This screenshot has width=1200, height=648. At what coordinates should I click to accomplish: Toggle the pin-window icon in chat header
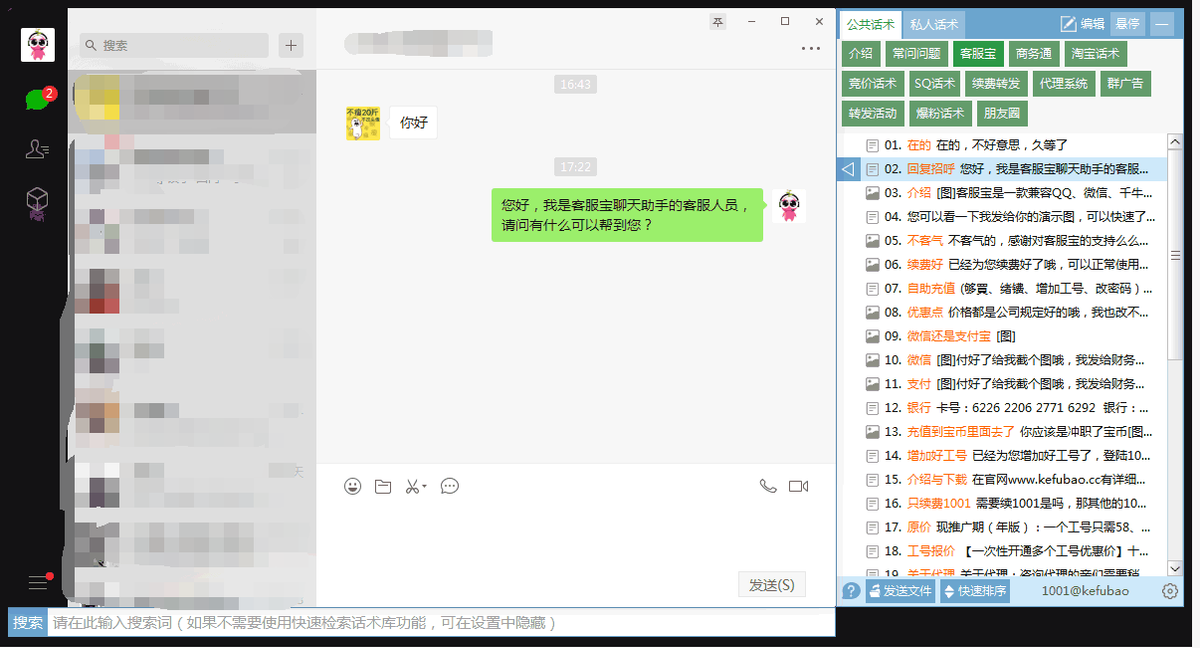pos(717,21)
